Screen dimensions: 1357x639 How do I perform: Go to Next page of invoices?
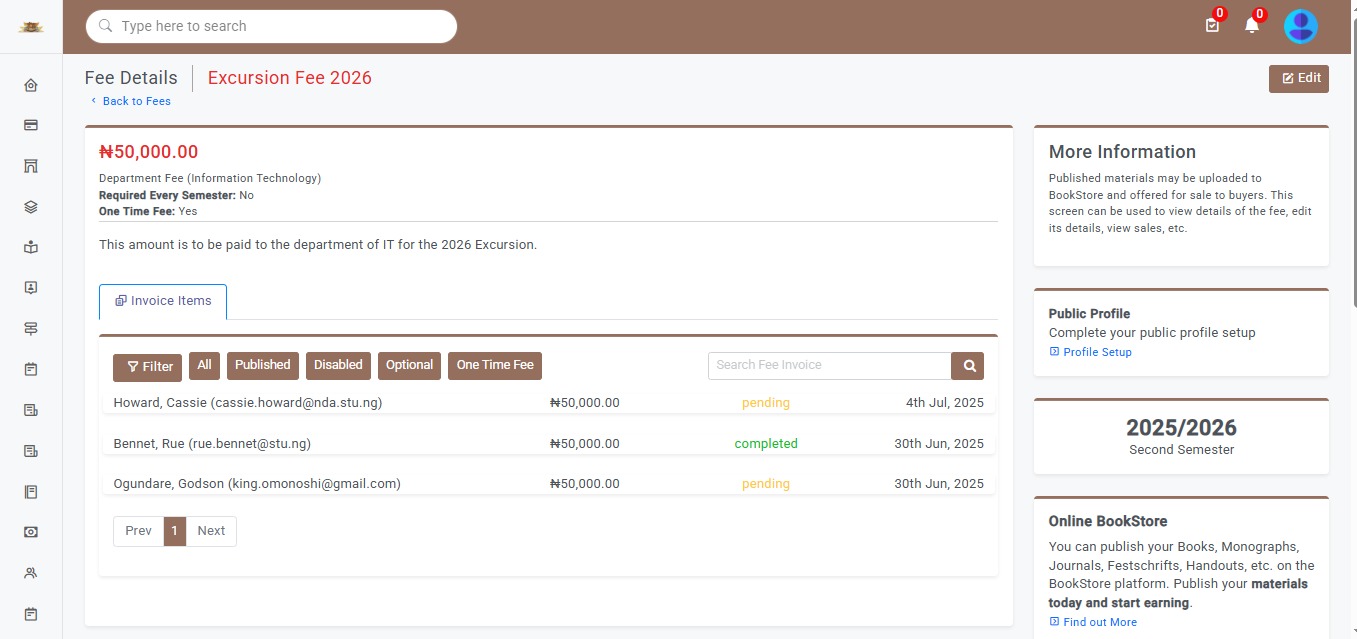(211, 531)
